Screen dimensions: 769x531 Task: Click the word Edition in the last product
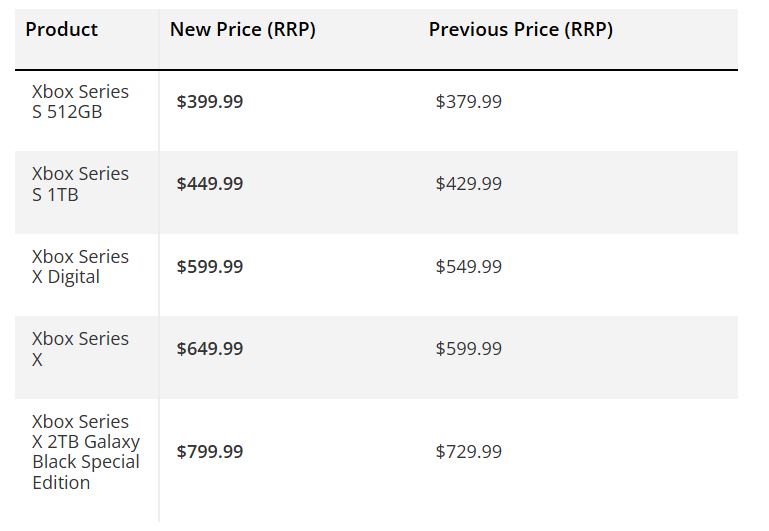[61, 483]
